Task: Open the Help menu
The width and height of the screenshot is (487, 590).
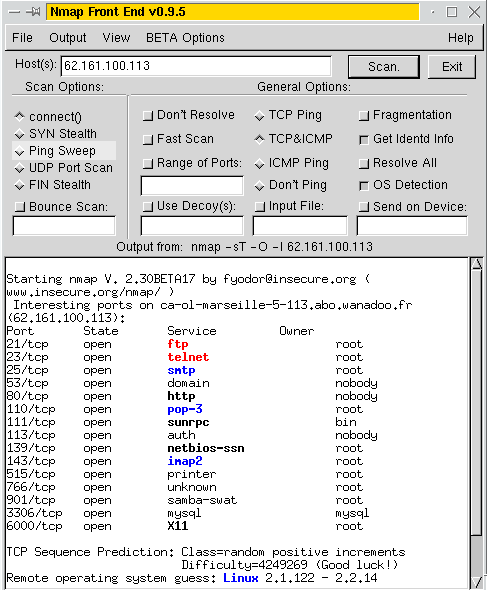Action: click(x=461, y=38)
